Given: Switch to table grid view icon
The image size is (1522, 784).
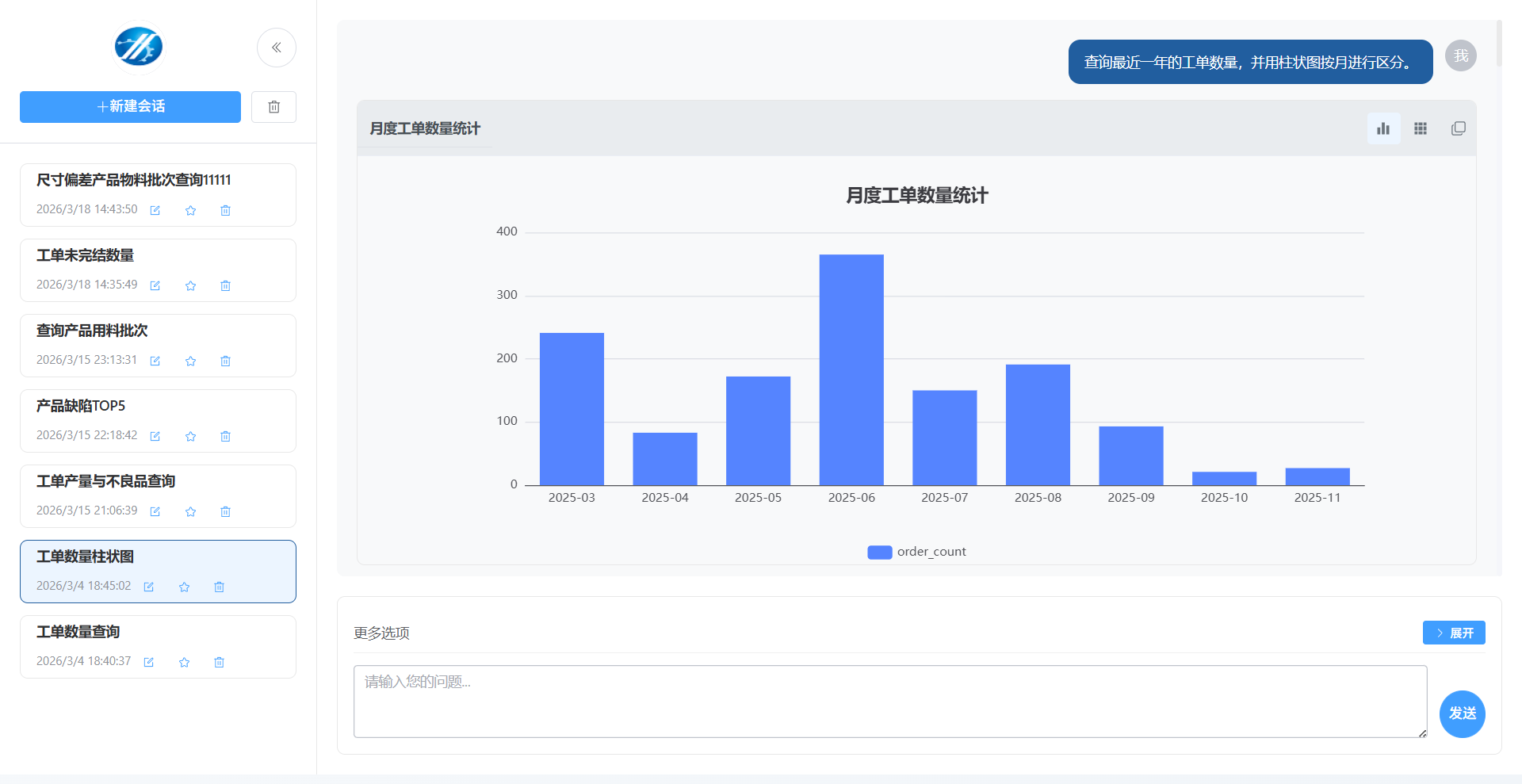Looking at the screenshot, I should click(1421, 128).
